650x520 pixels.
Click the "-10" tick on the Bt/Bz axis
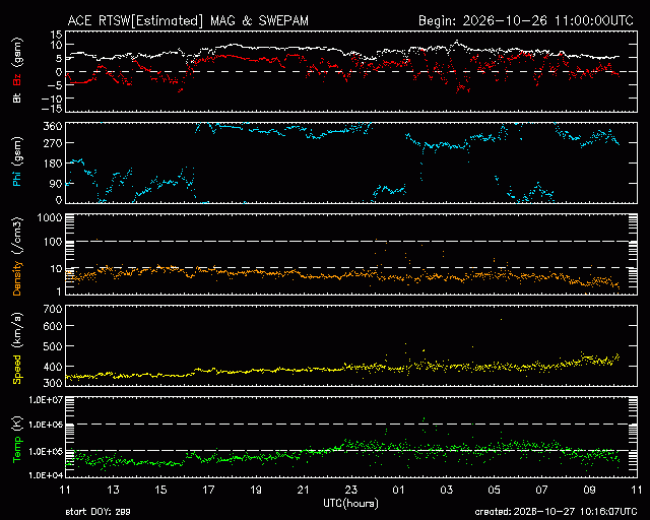pos(52,99)
